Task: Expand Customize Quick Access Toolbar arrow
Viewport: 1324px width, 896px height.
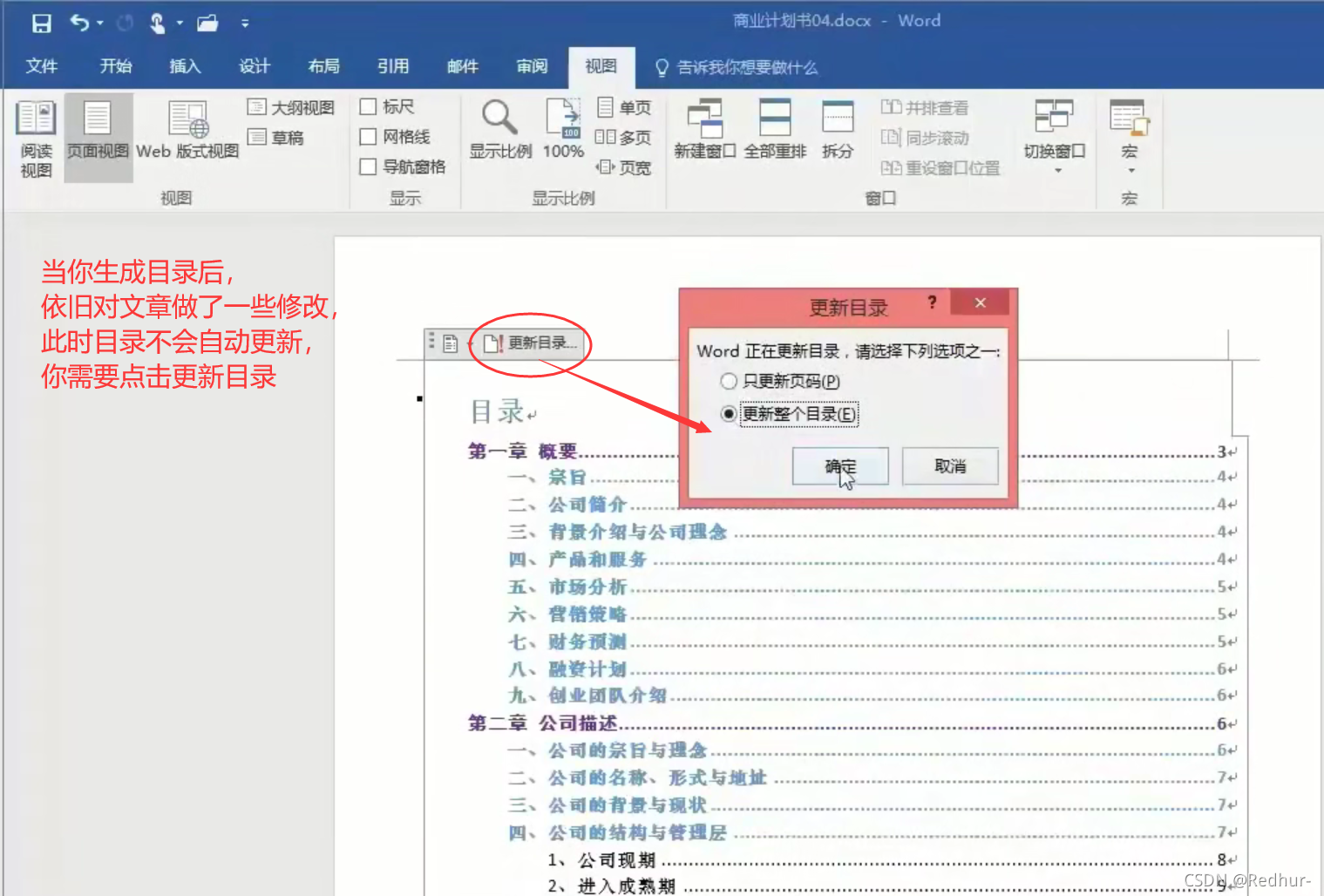Action: 245,24
